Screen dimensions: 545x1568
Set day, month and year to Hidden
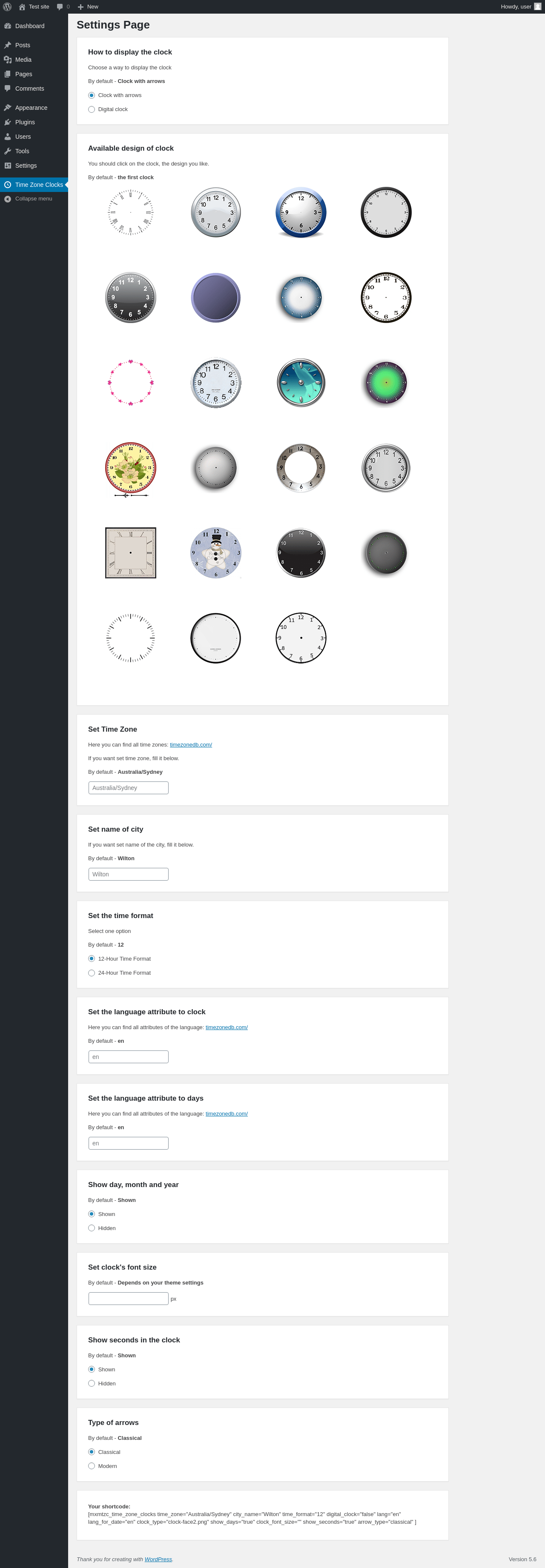click(92, 1228)
